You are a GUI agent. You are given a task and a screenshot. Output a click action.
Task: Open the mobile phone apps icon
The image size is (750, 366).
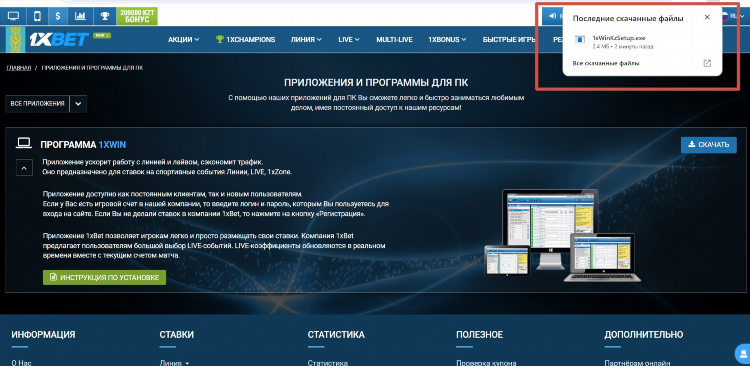[x=37, y=16]
